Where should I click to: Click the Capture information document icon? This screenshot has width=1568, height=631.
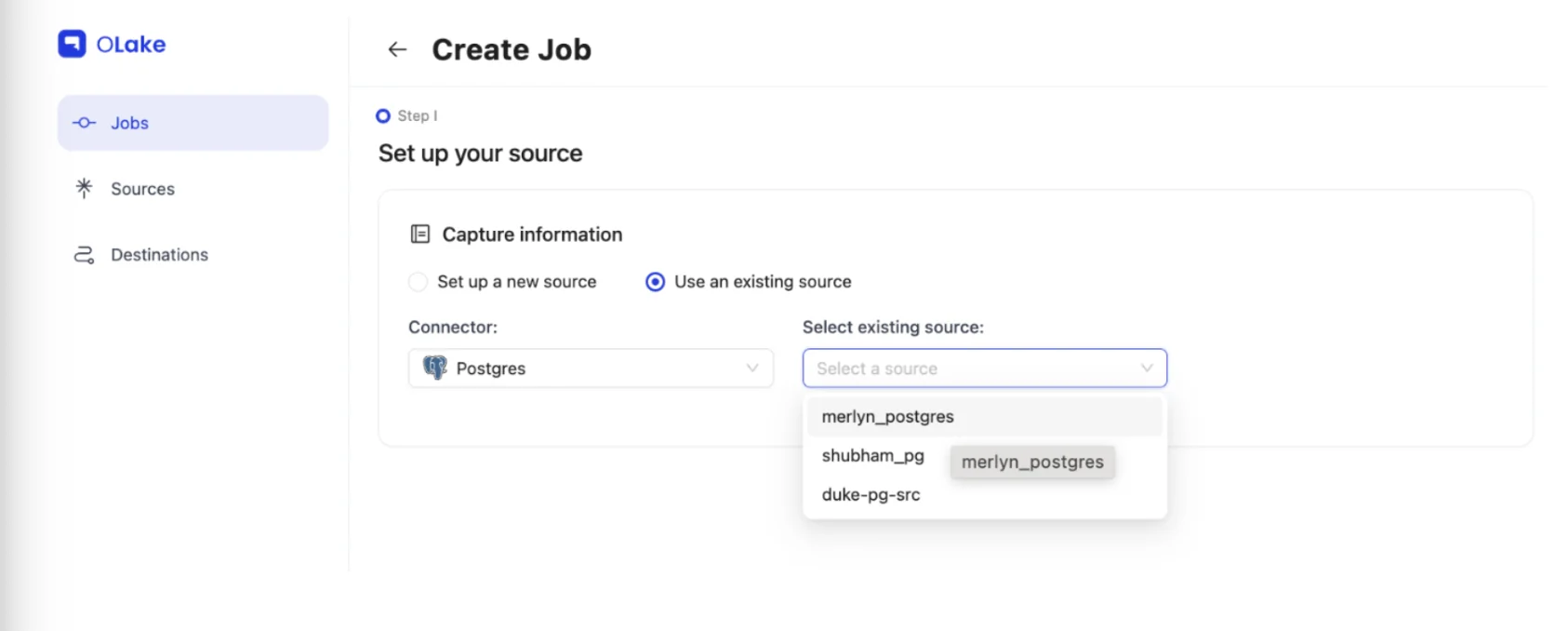click(420, 235)
